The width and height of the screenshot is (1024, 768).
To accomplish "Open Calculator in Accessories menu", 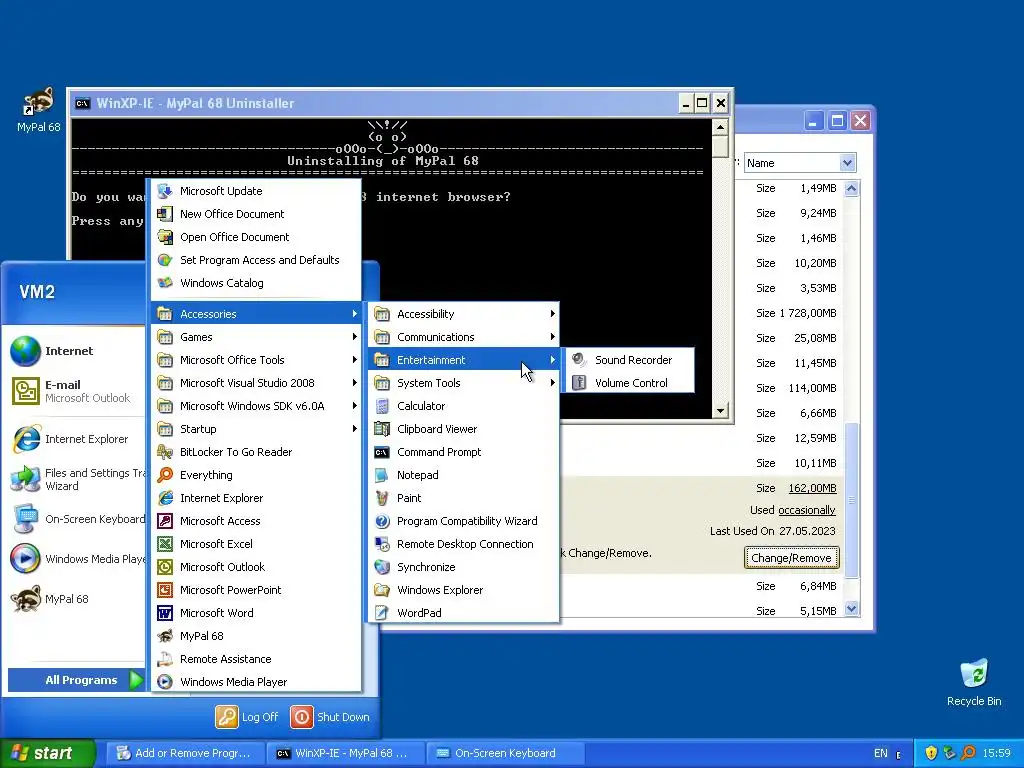I will click(464, 406).
